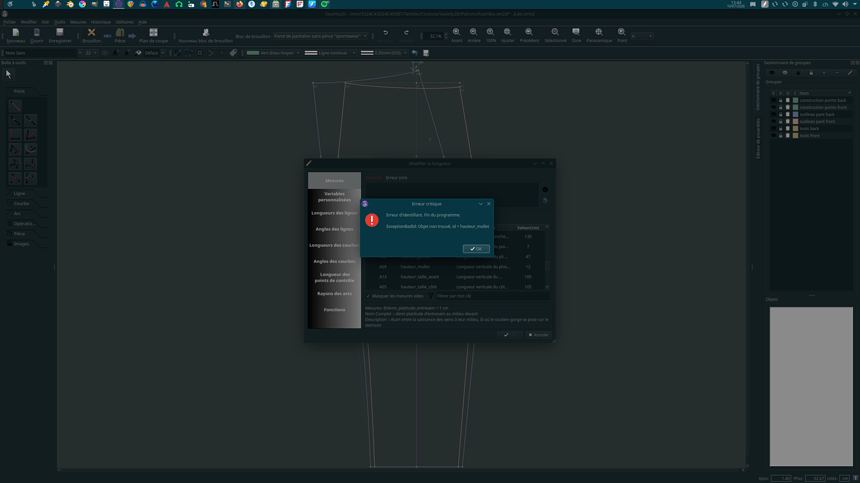Screen dimensions: 860x483
Task: Click the Ouvrir toolbar icon
Action: pyautogui.click(x=37, y=36)
